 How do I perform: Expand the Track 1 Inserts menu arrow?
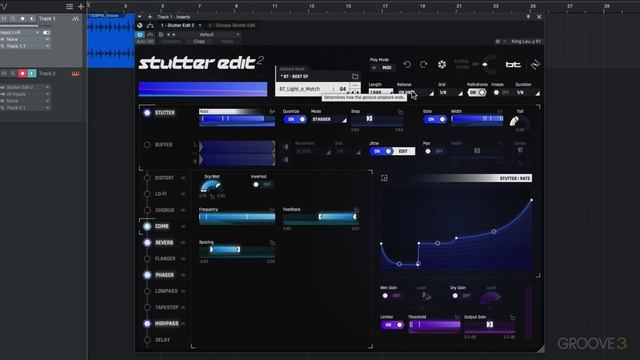click(x=140, y=17)
